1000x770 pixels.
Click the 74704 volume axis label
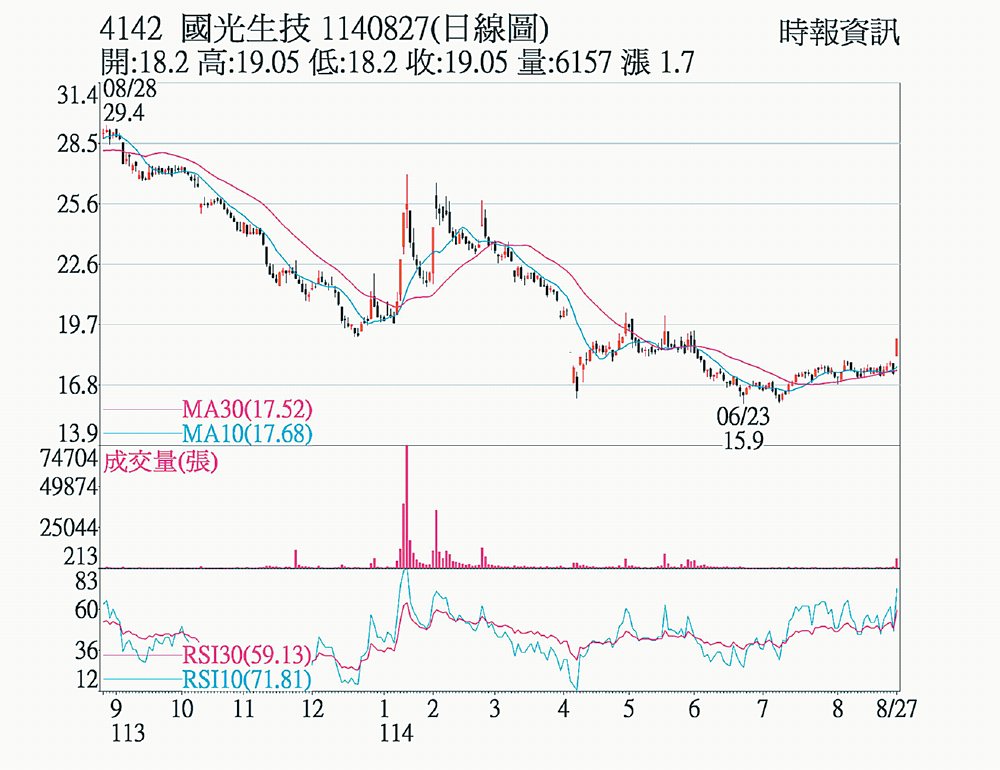click(68, 458)
